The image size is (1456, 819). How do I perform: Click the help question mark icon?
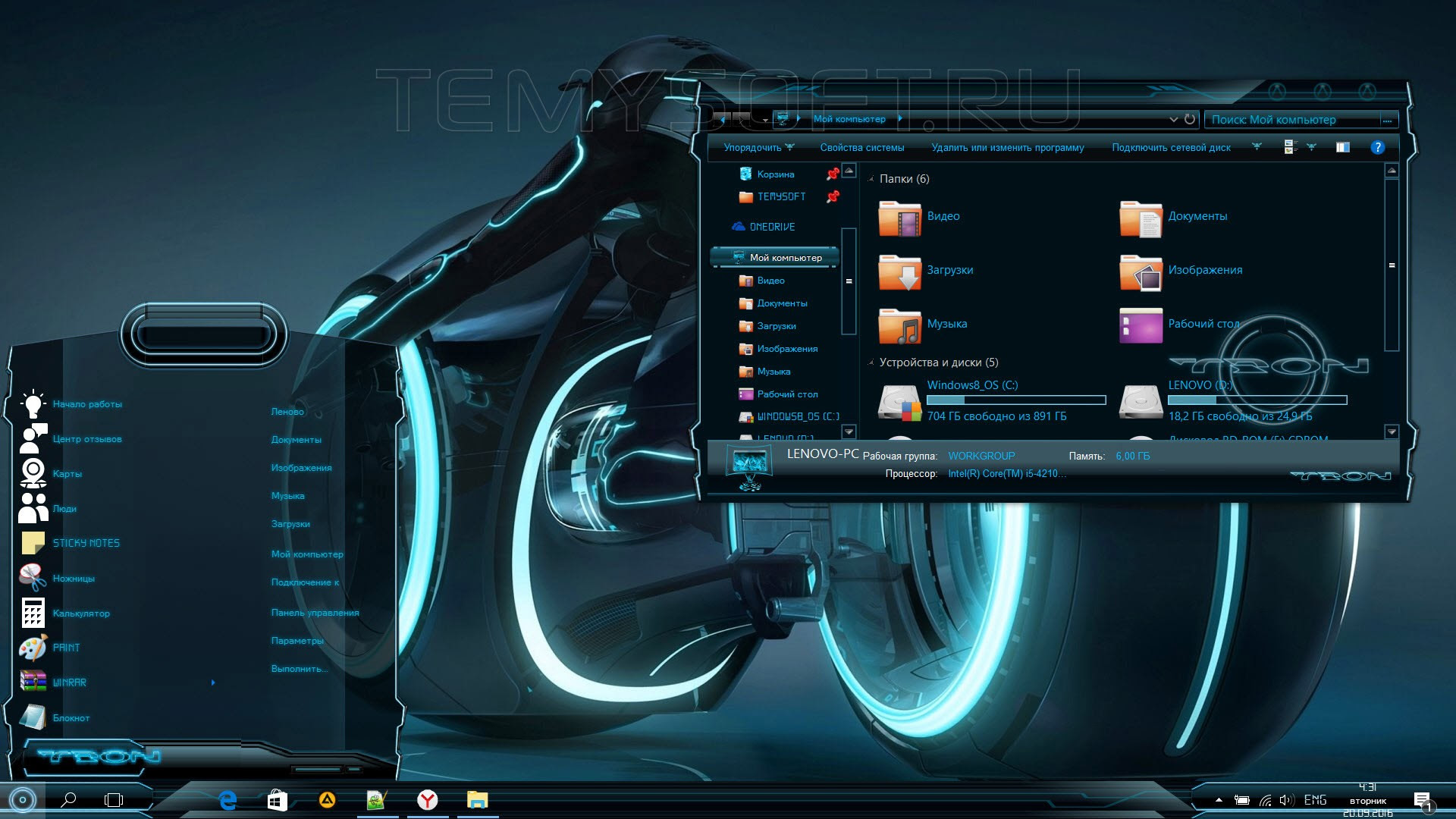point(1378,147)
